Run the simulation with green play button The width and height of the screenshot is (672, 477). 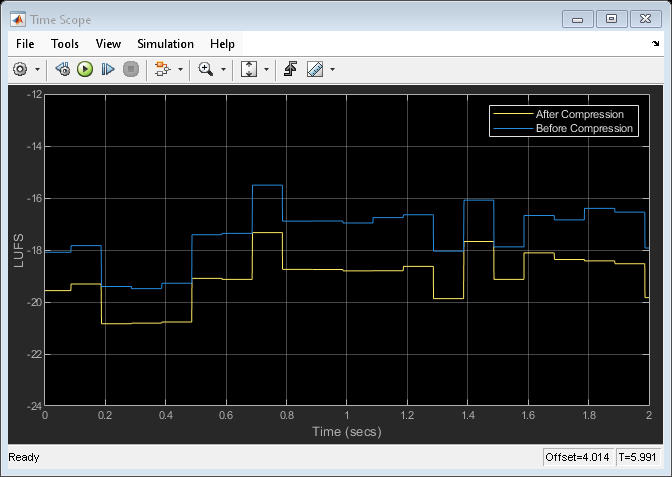(x=85, y=69)
